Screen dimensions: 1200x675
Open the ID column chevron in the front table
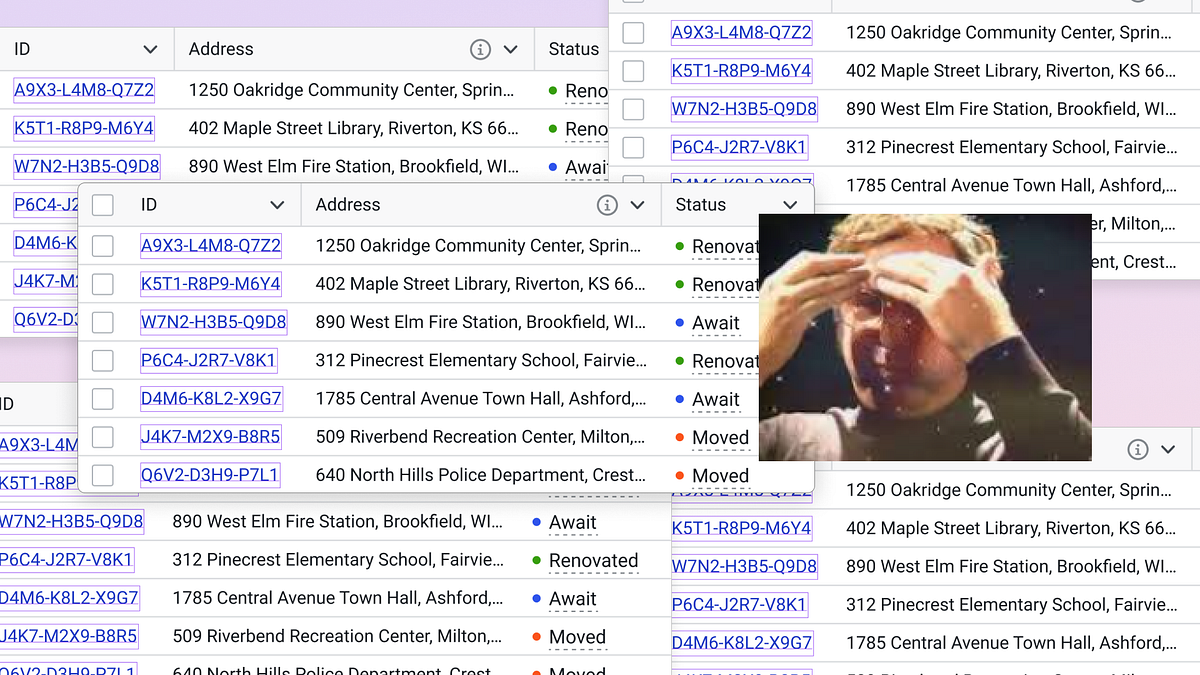tap(277, 205)
